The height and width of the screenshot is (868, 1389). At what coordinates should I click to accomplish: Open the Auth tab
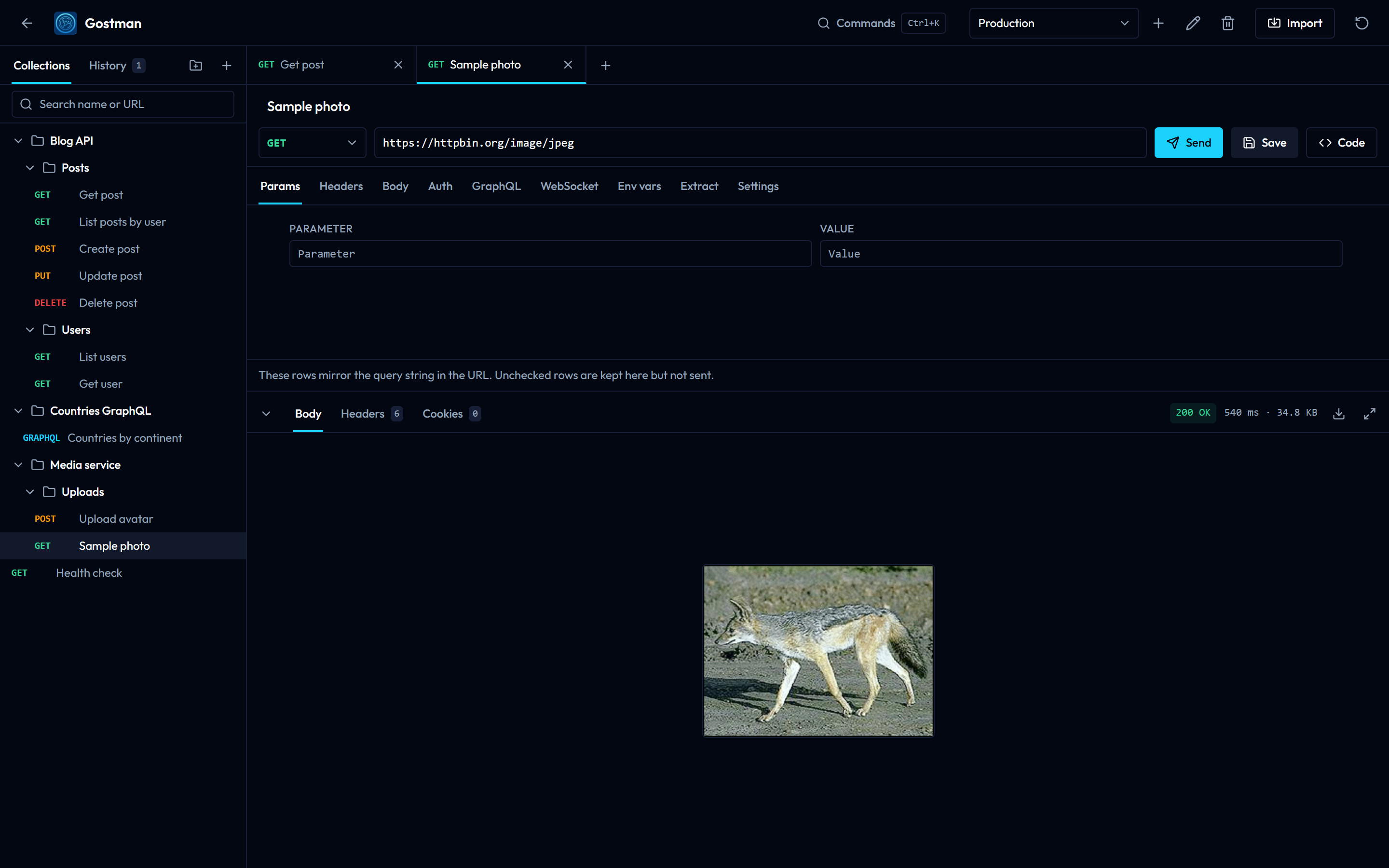coord(440,186)
